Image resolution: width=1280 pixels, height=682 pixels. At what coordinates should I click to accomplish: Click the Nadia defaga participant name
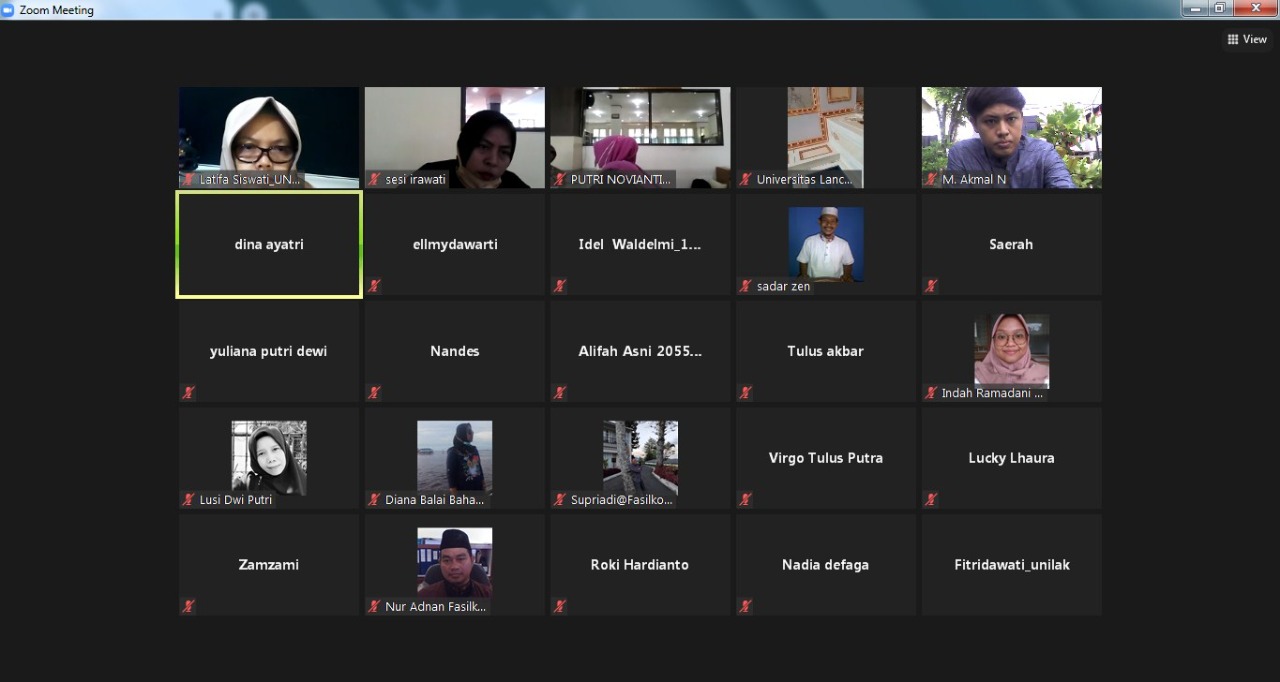[x=826, y=565]
